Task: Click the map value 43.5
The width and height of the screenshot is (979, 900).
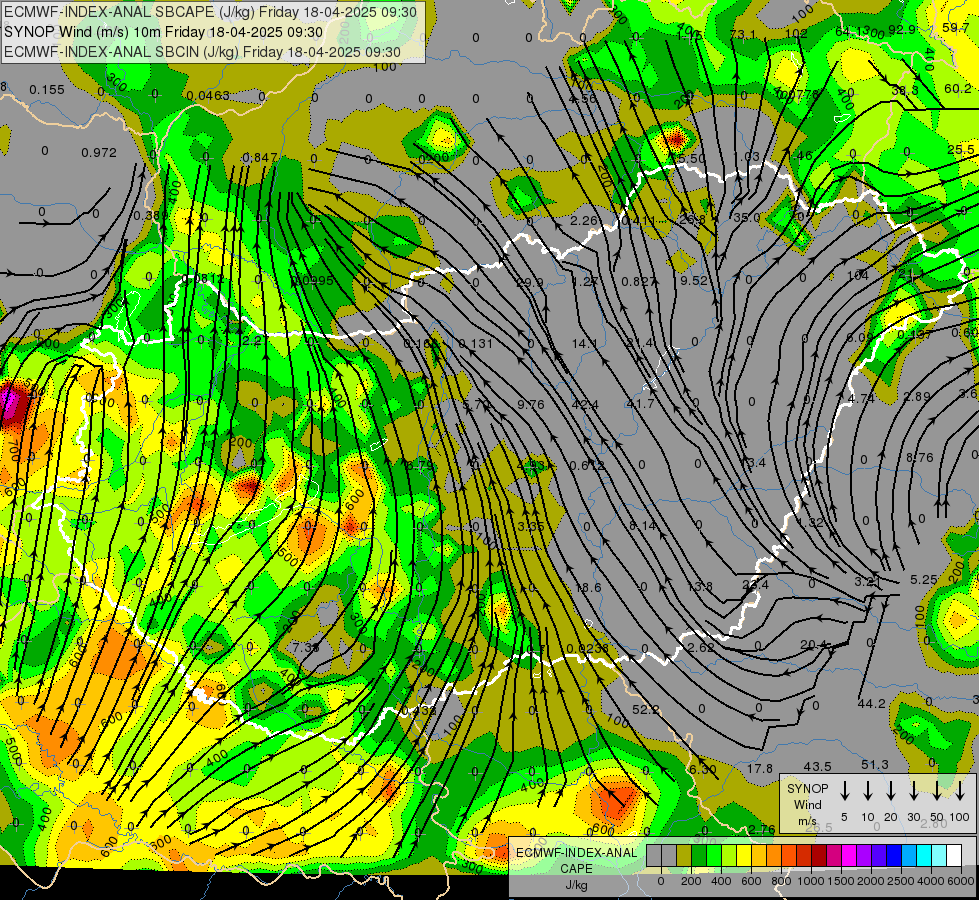Action: [817, 766]
